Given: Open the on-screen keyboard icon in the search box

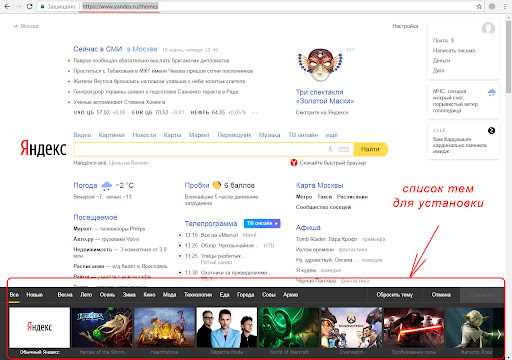Looking at the screenshot, I should click(343, 149).
